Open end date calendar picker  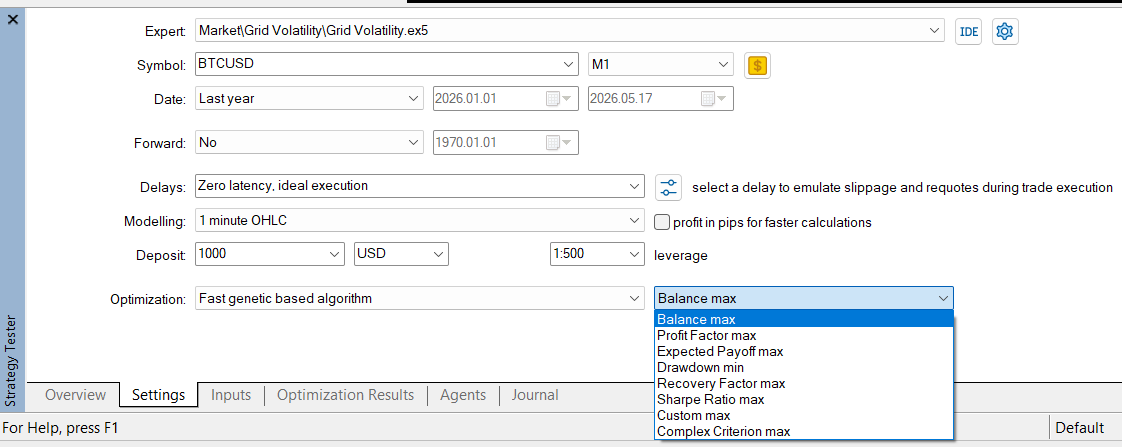pos(713,99)
